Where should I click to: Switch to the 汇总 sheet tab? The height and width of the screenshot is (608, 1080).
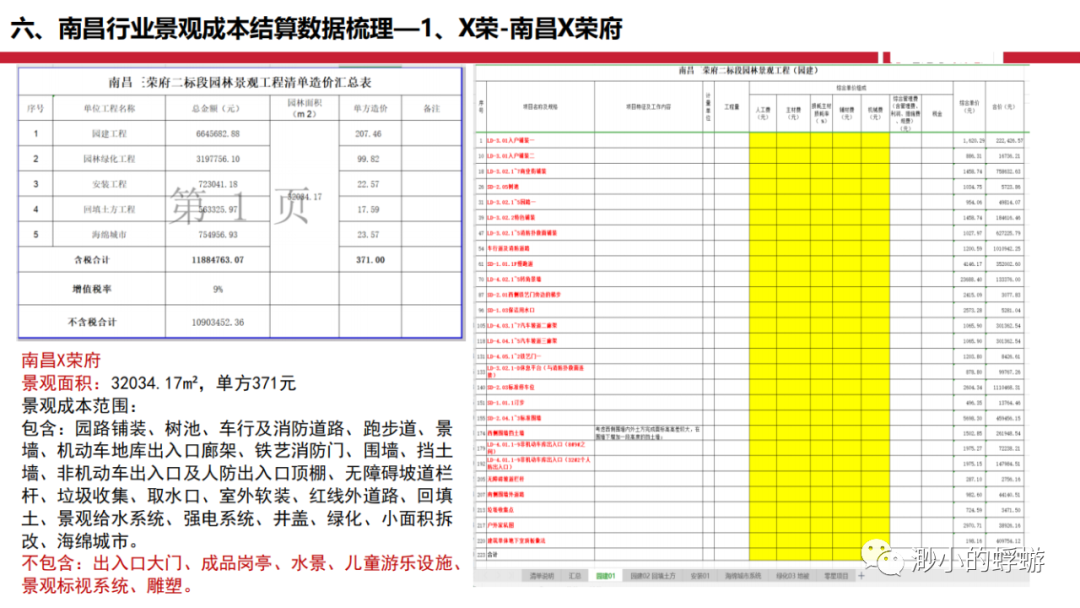click(574, 576)
